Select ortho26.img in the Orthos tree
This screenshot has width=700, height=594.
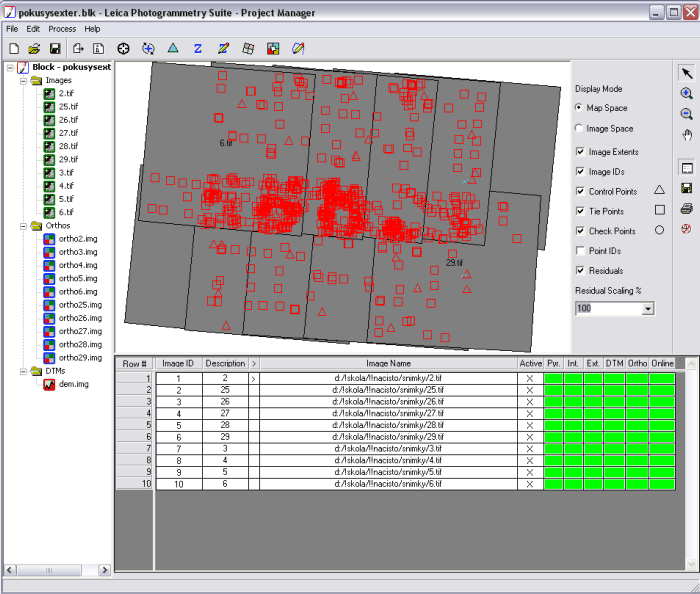click(80, 318)
